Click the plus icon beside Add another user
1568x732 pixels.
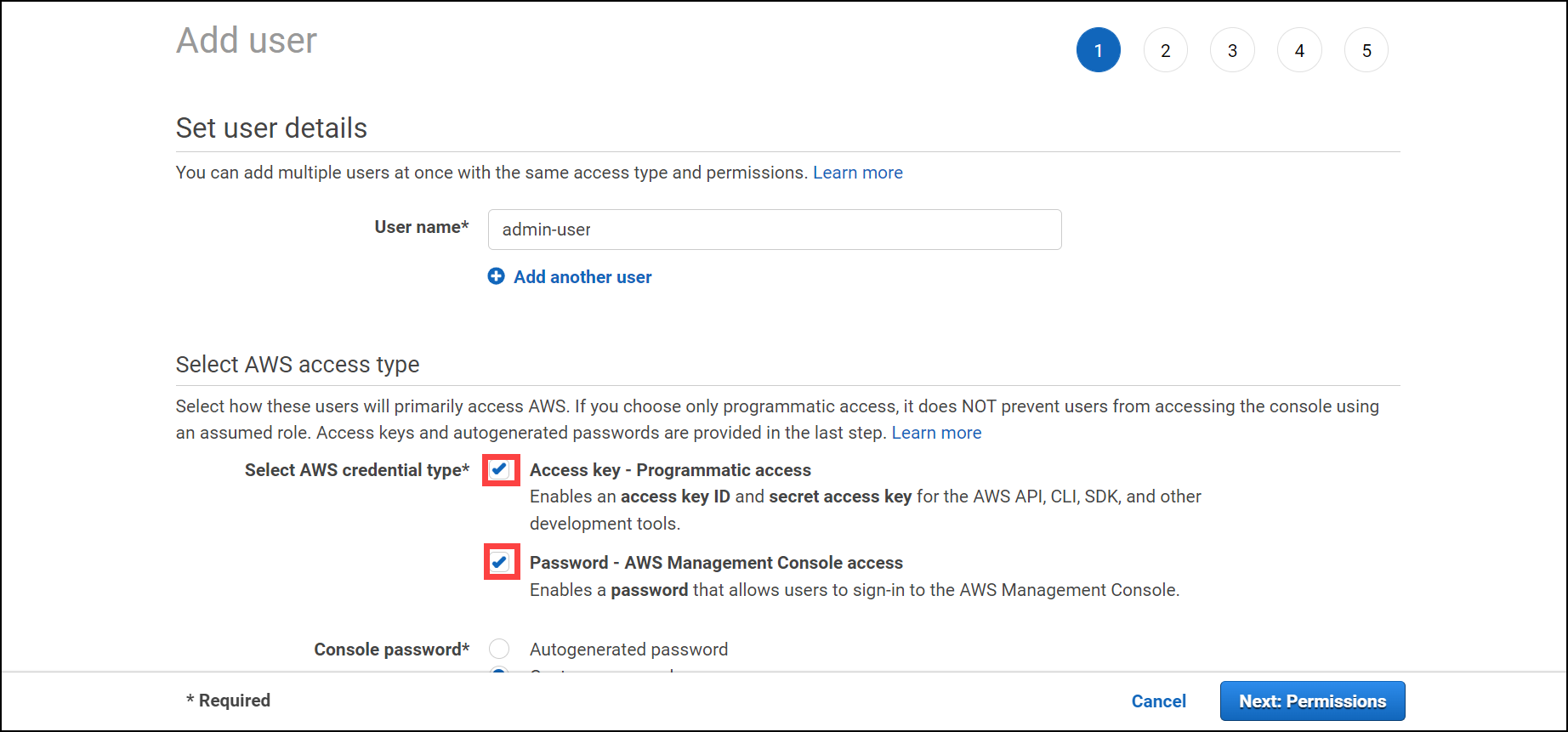click(x=496, y=276)
